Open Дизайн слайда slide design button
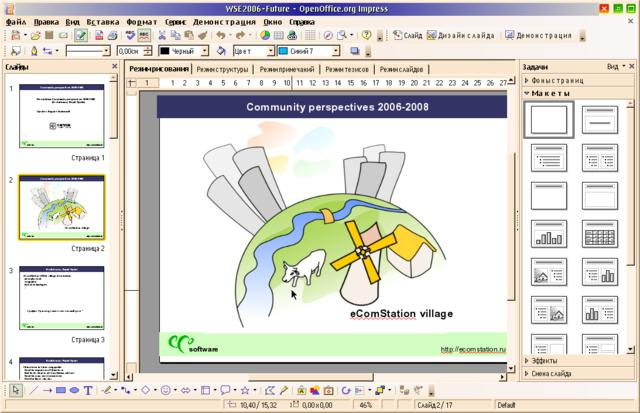Viewport: 640px width, 413px height. click(460, 36)
